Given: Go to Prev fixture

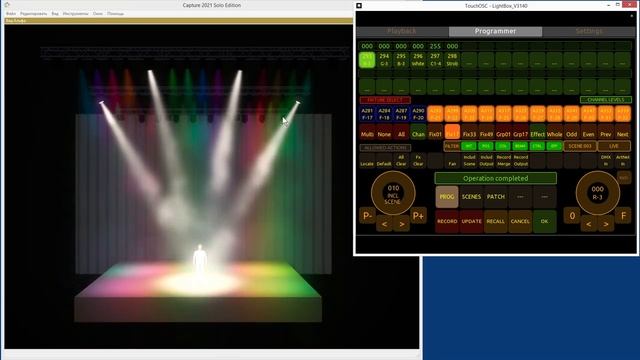Looking at the screenshot, I should tap(606, 133).
